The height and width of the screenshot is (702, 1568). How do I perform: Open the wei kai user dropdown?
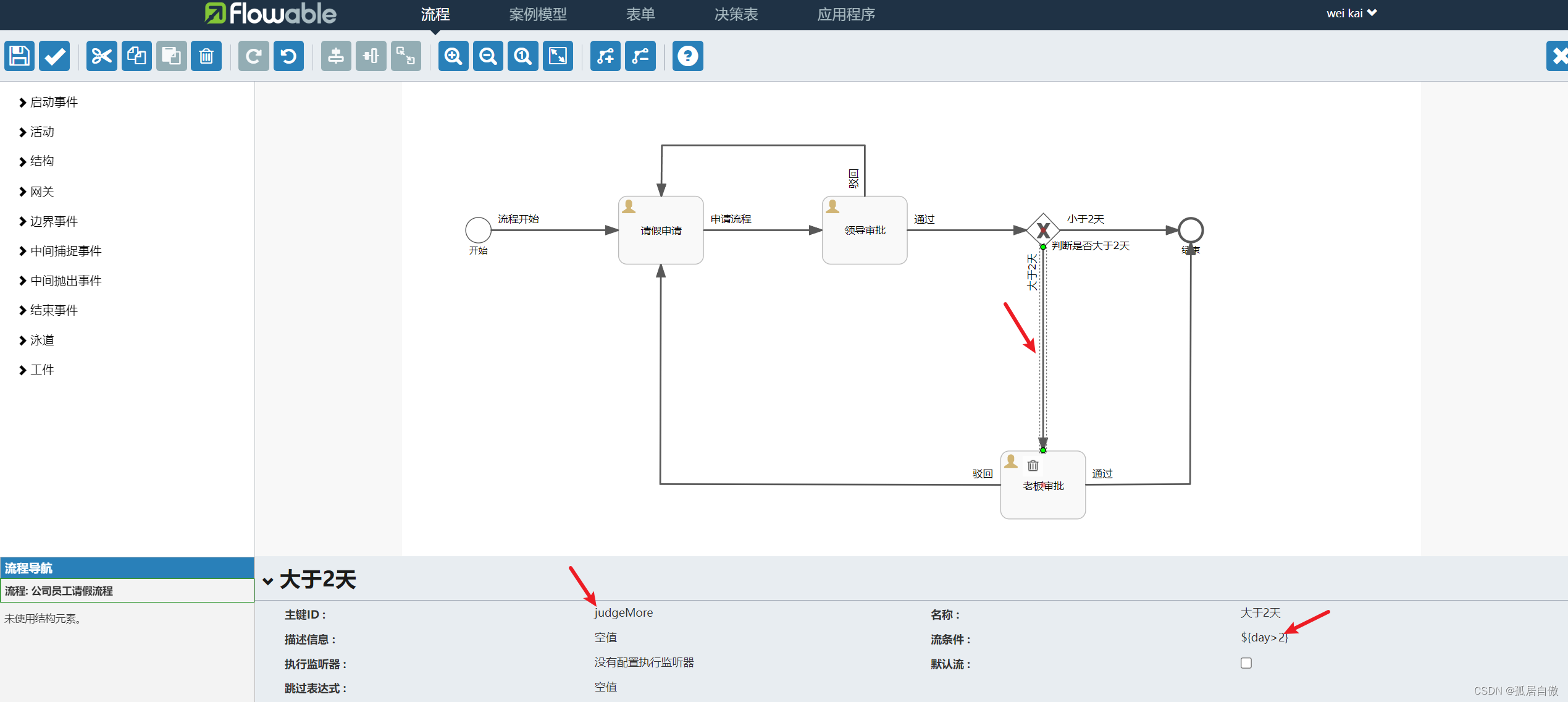click(x=1351, y=14)
